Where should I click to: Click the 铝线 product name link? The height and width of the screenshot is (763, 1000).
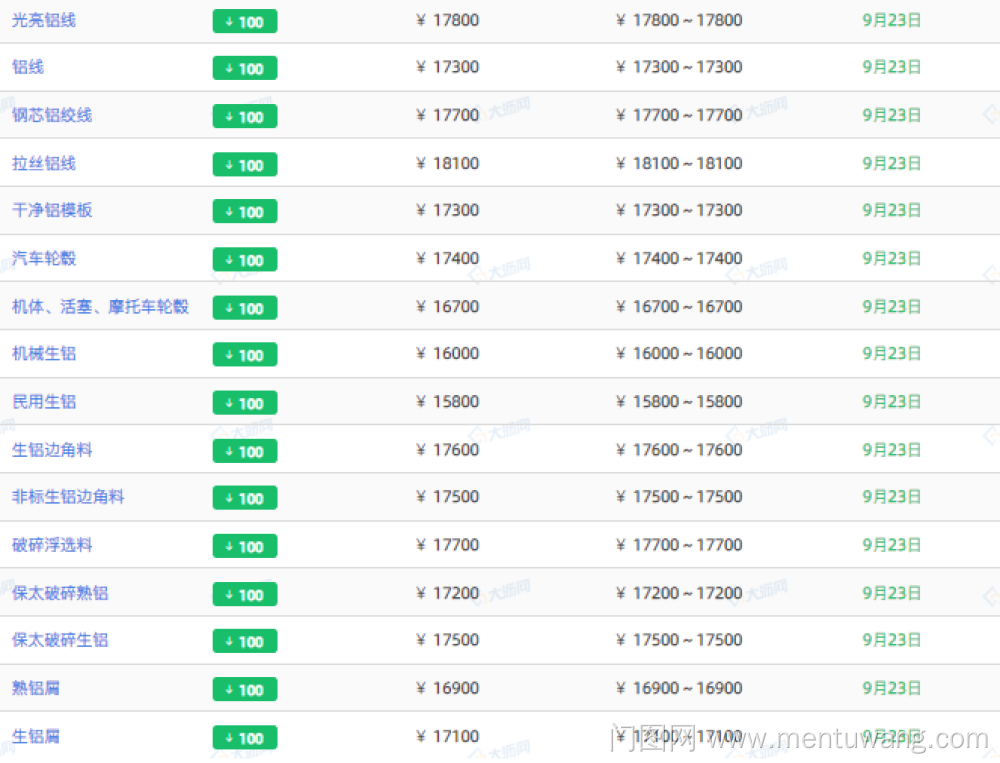pyautogui.click(x=28, y=67)
